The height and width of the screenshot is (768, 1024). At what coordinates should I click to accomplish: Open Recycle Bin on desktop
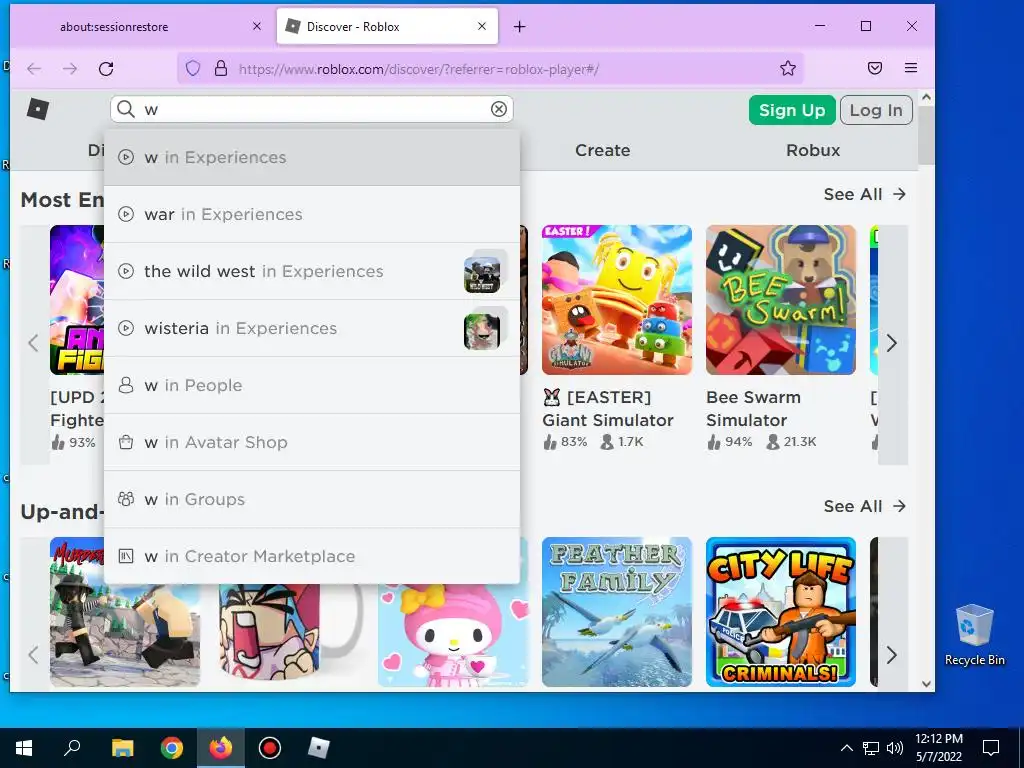click(974, 635)
